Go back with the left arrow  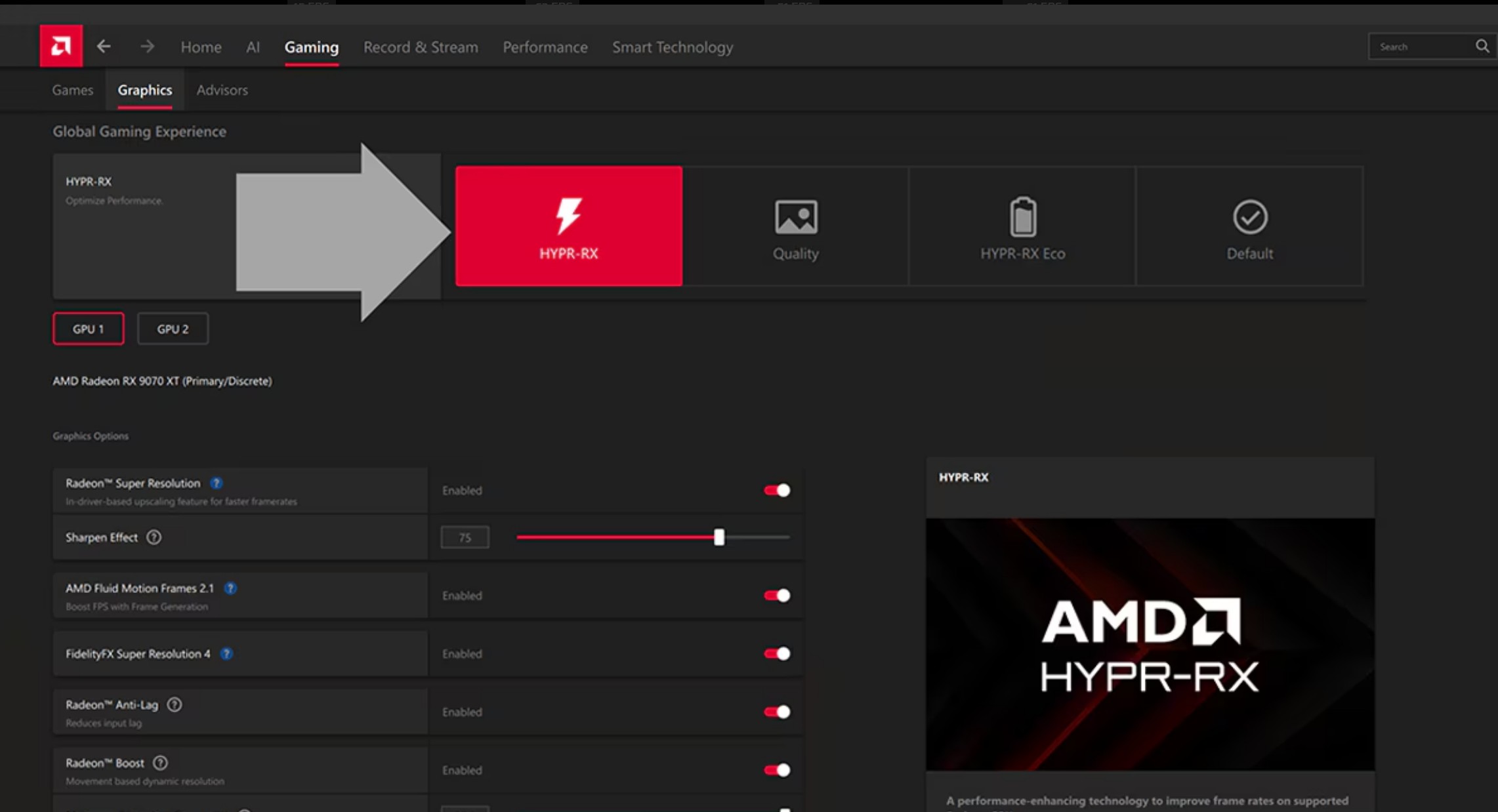pyautogui.click(x=104, y=46)
